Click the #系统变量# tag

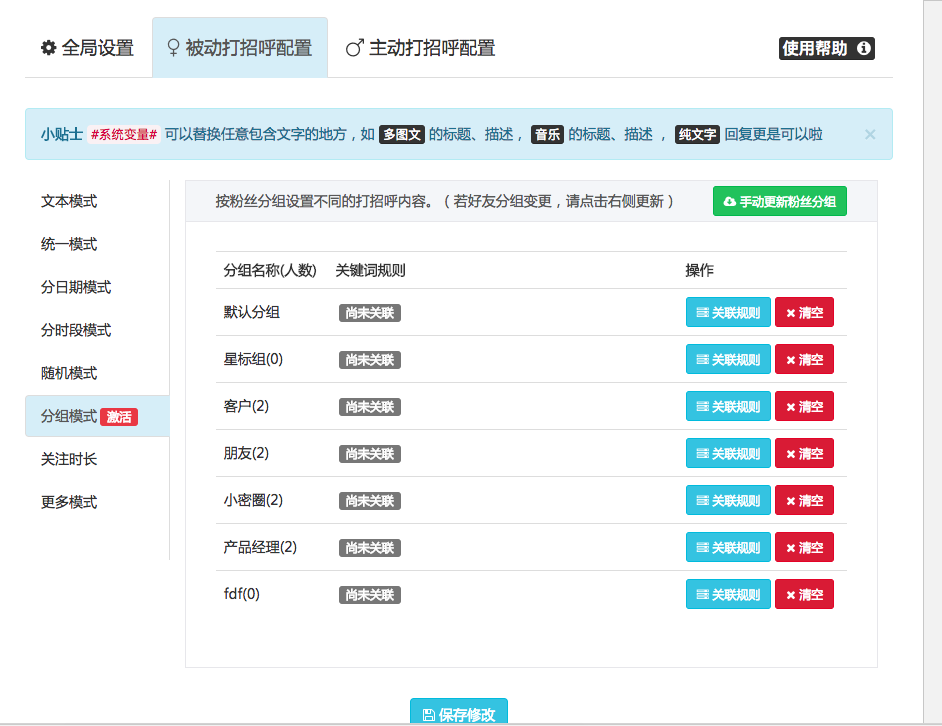(124, 135)
